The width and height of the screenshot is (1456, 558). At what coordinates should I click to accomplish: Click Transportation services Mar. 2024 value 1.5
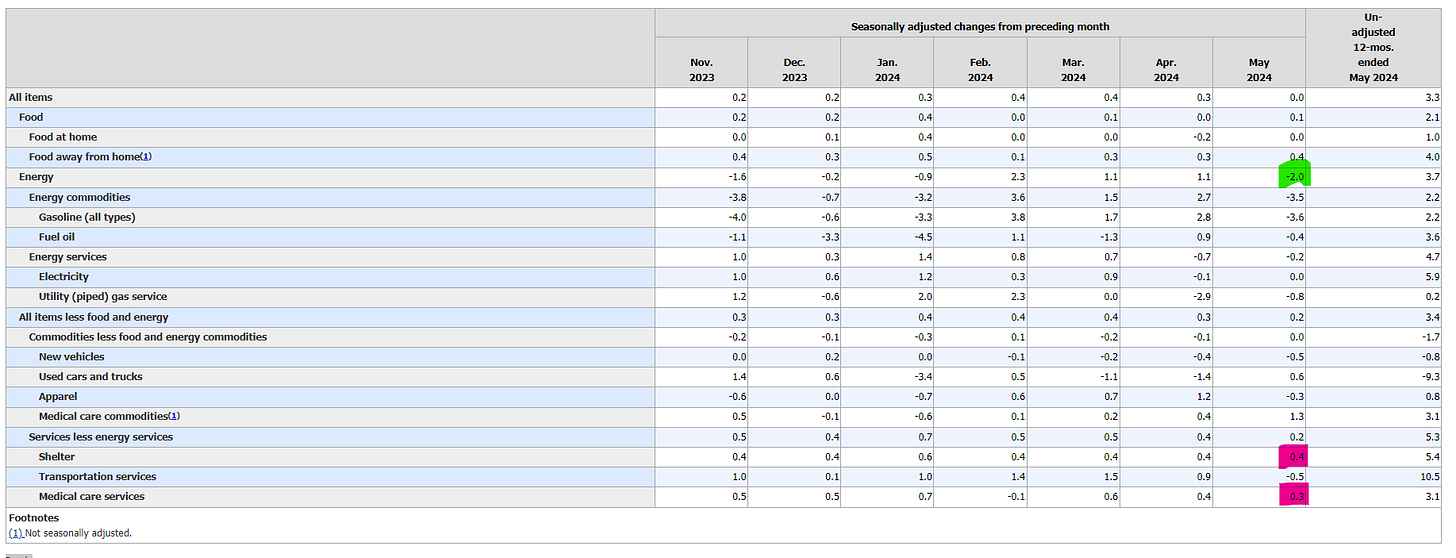click(x=1111, y=477)
